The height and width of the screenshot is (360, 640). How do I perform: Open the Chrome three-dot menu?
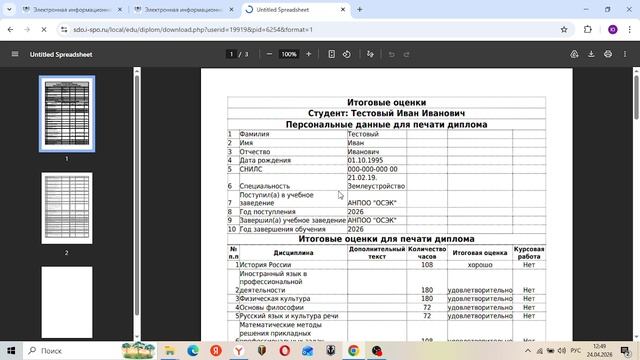[x=629, y=29]
